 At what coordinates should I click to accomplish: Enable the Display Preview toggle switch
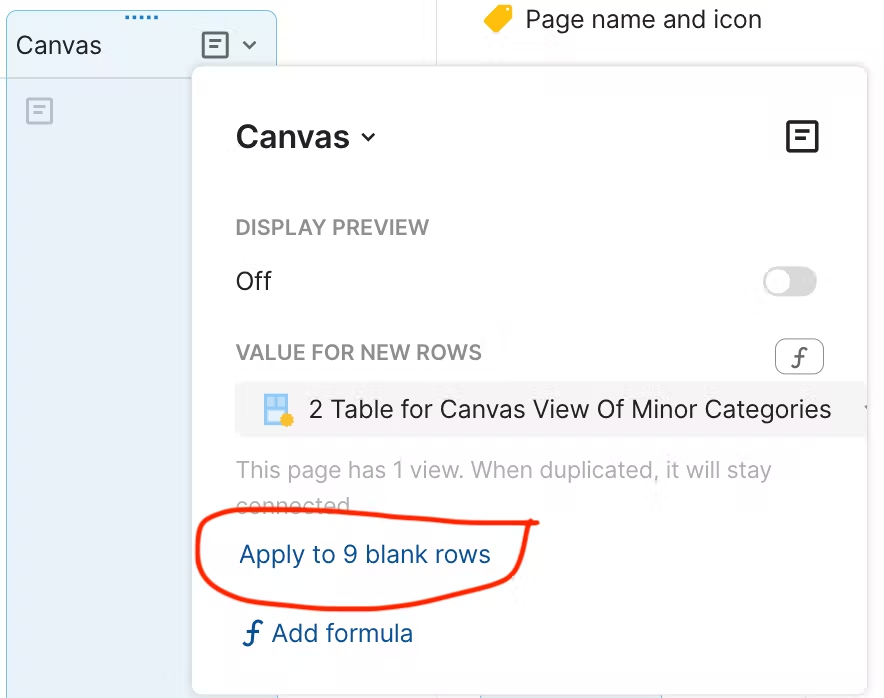tap(789, 282)
